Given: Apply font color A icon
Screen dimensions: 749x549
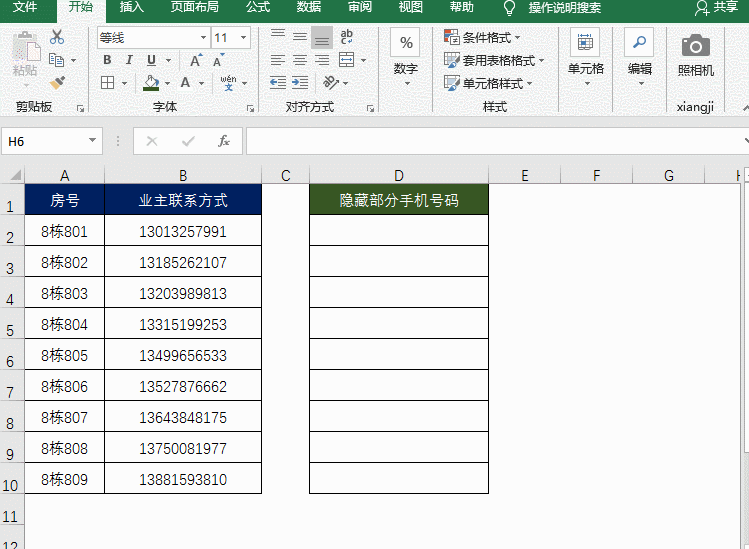Looking at the screenshot, I should [x=185, y=83].
